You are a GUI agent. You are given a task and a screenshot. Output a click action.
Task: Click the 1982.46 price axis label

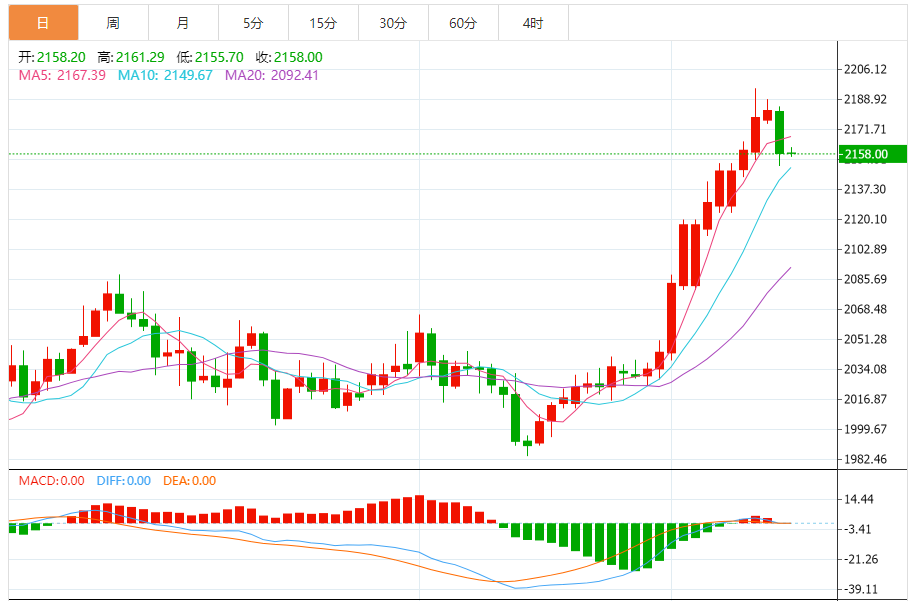(865, 459)
